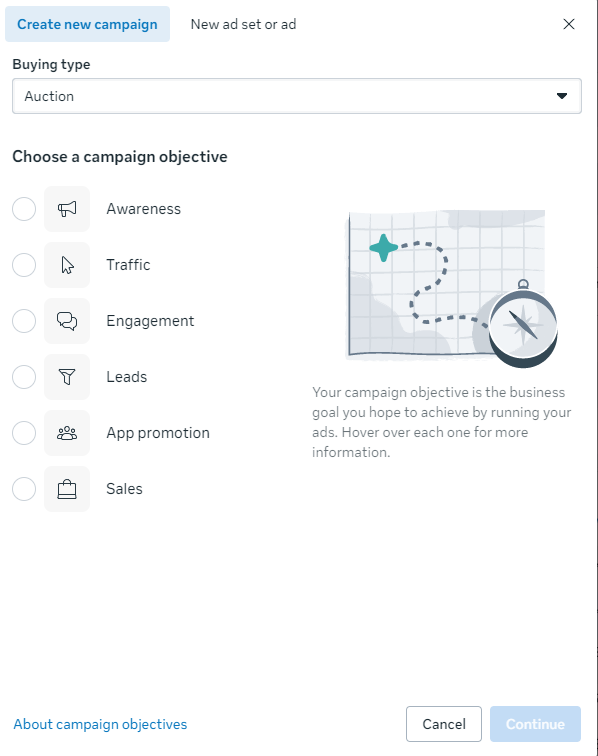The height and width of the screenshot is (756, 598).
Task: Click the Traffic cursor icon
Action: (x=67, y=265)
